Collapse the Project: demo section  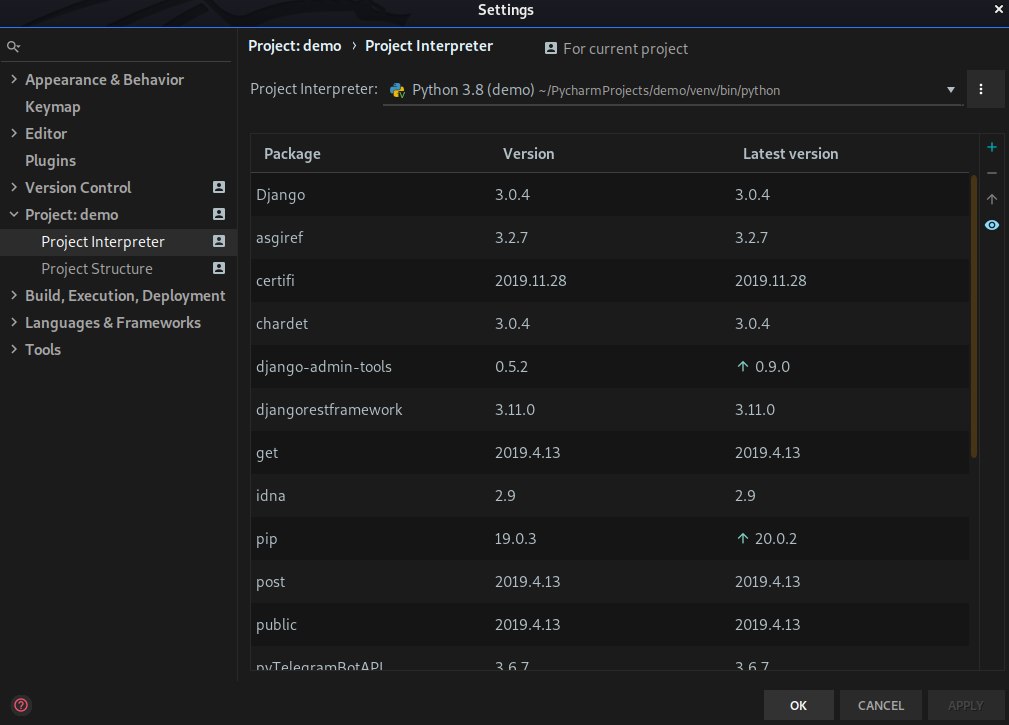click(x=14, y=214)
